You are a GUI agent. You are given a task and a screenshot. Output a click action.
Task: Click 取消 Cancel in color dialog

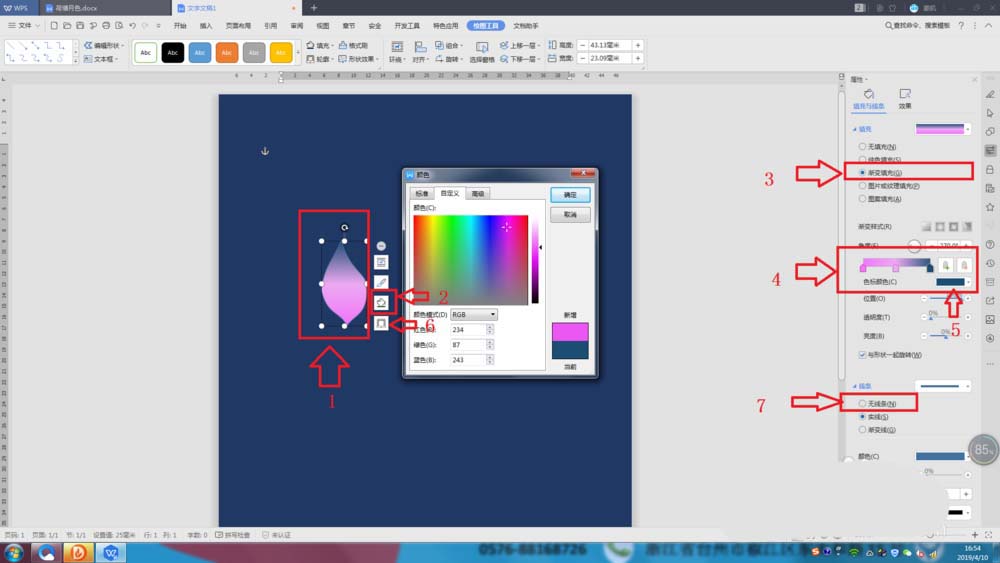click(570, 215)
